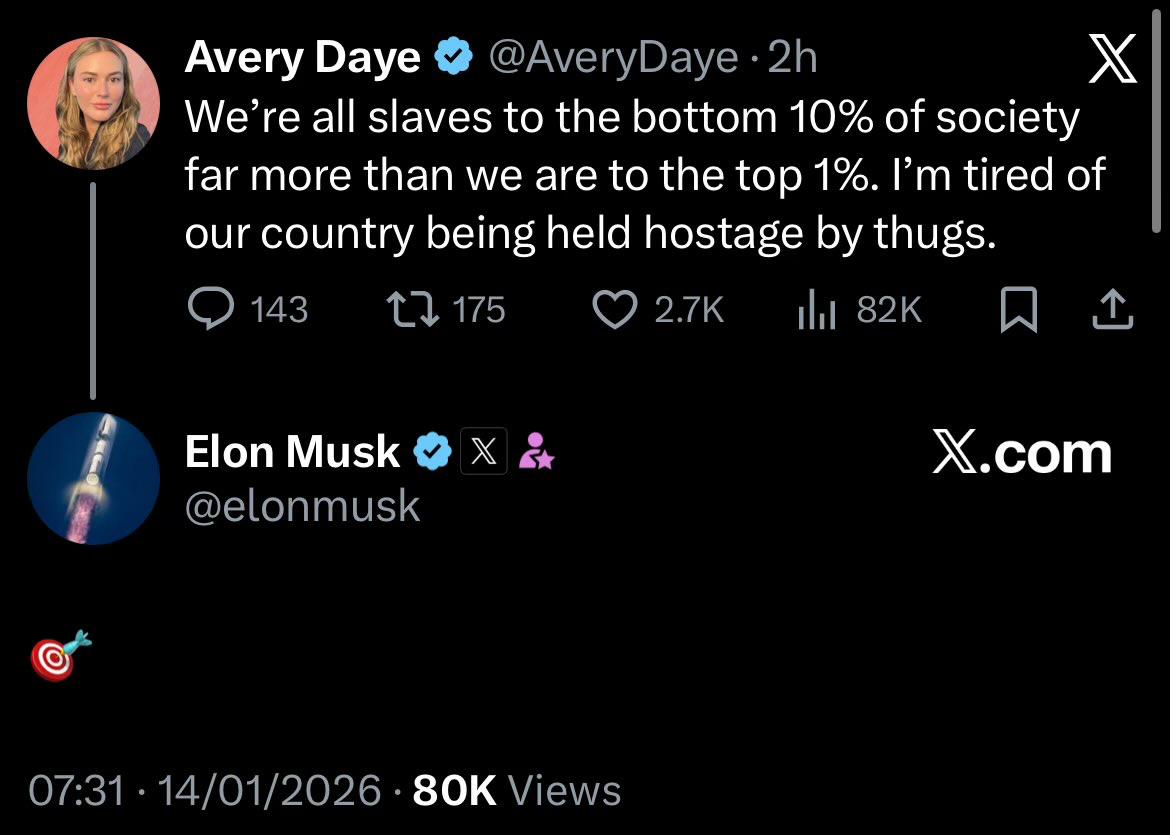Click the 07:31 14/01/2026 timestamp
Screen dimensions: 1170x835
[x=205, y=789]
